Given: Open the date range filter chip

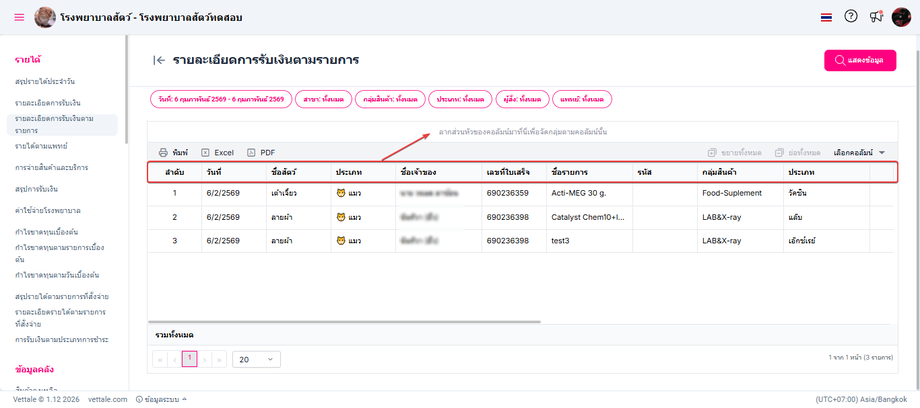Looking at the screenshot, I should [x=221, y=100].
